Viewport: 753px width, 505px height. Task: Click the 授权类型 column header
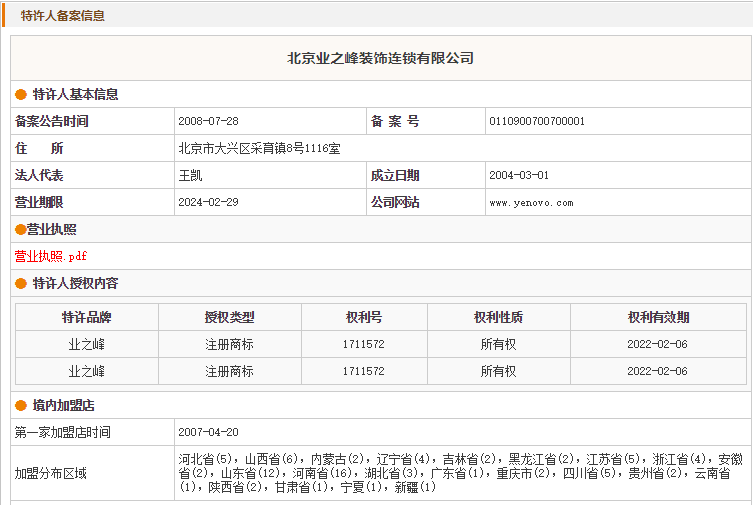229,318
